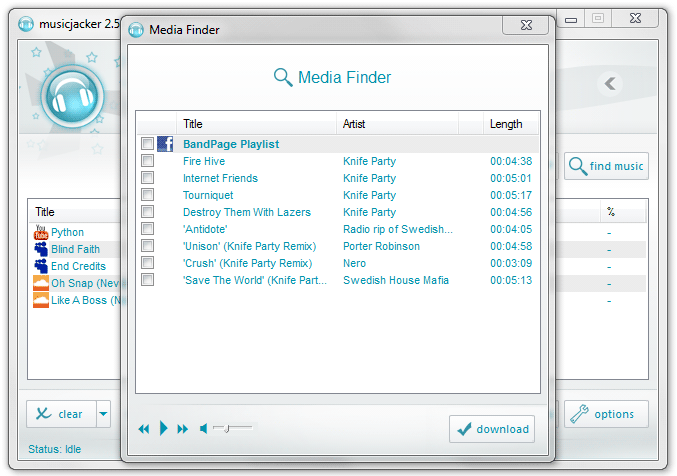Expand the clear button dropdown arrow

click(x=103, y=414)
